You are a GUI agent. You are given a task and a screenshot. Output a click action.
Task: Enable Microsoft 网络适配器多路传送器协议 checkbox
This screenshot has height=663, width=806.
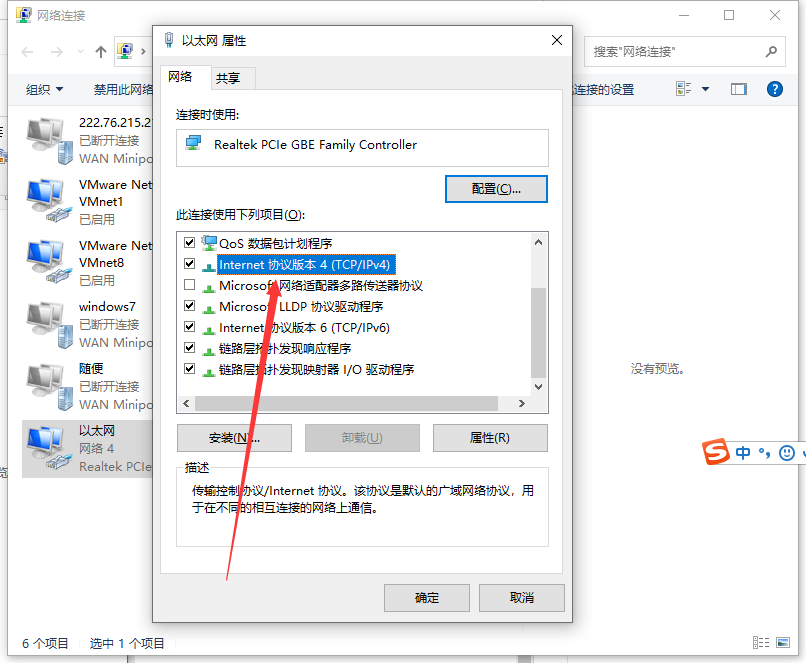click(190, 285)
